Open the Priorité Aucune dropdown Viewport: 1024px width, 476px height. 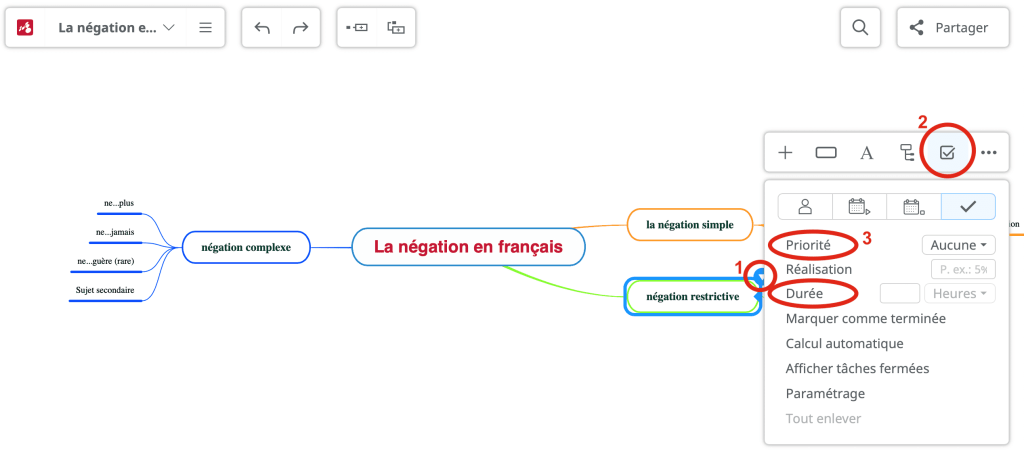pos(959,246)
